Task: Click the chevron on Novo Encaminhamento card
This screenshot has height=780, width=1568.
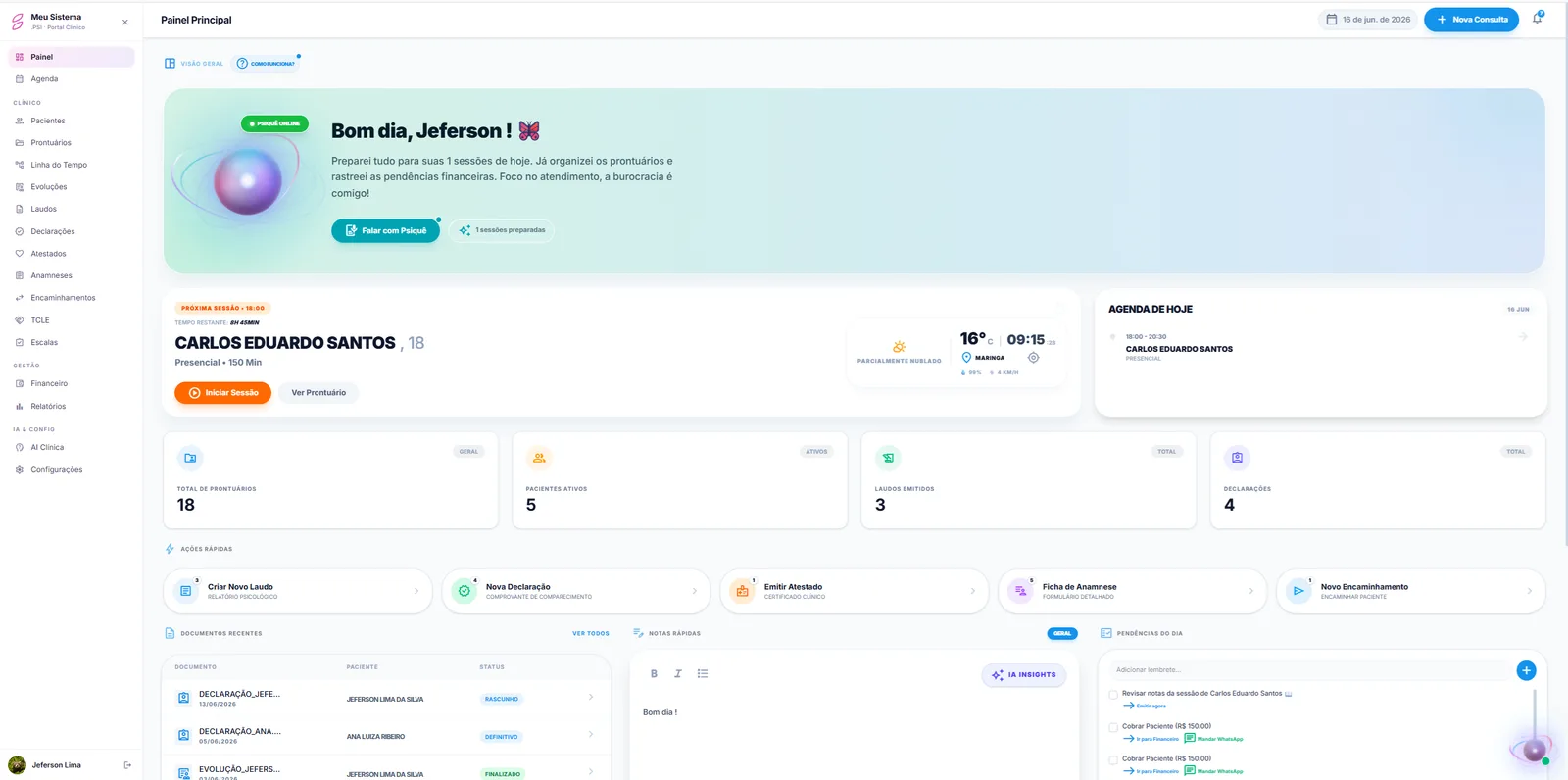Action: (x=1530, y=591)
